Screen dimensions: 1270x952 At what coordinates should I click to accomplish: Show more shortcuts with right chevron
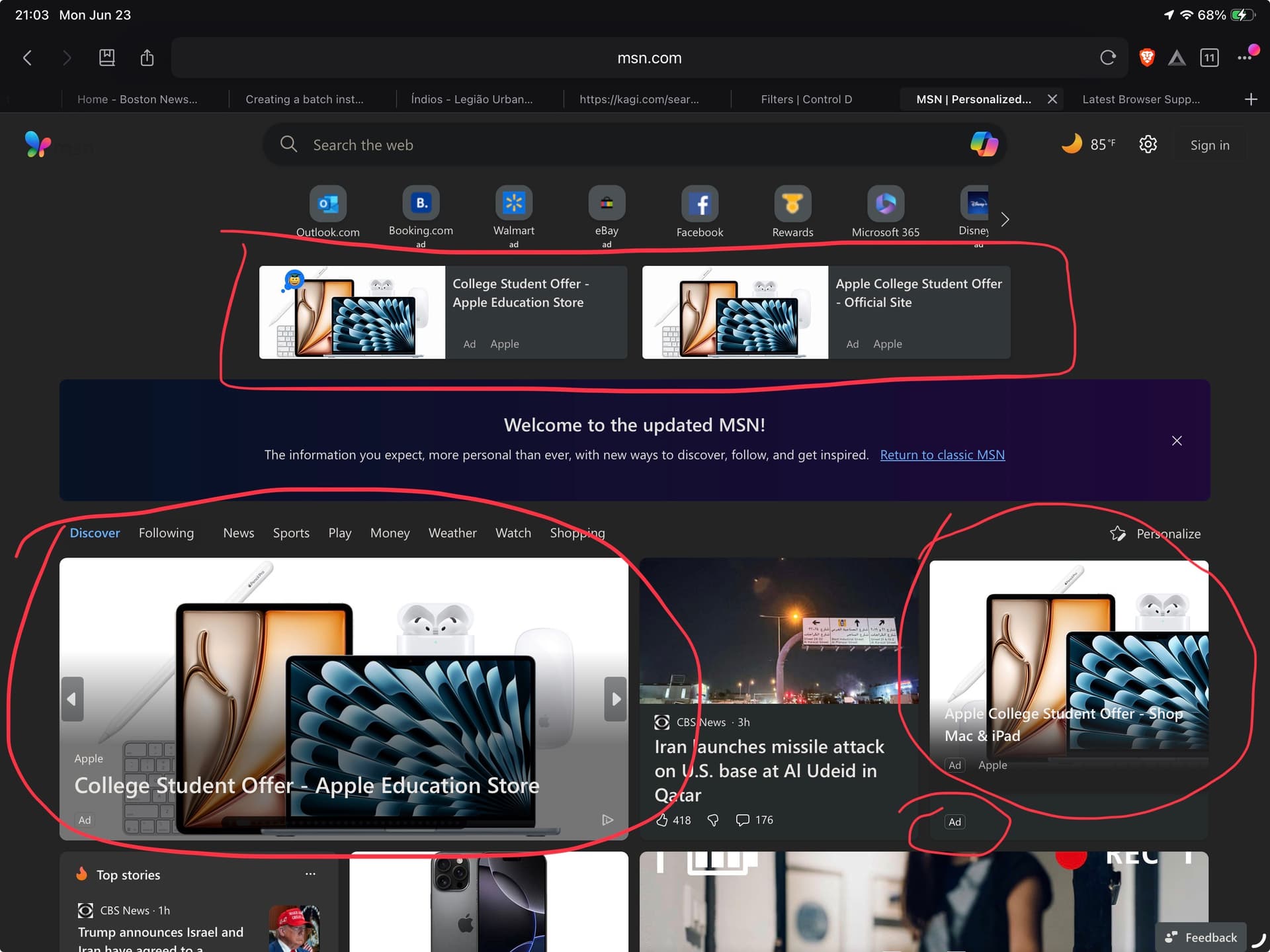click(1005, 220)
